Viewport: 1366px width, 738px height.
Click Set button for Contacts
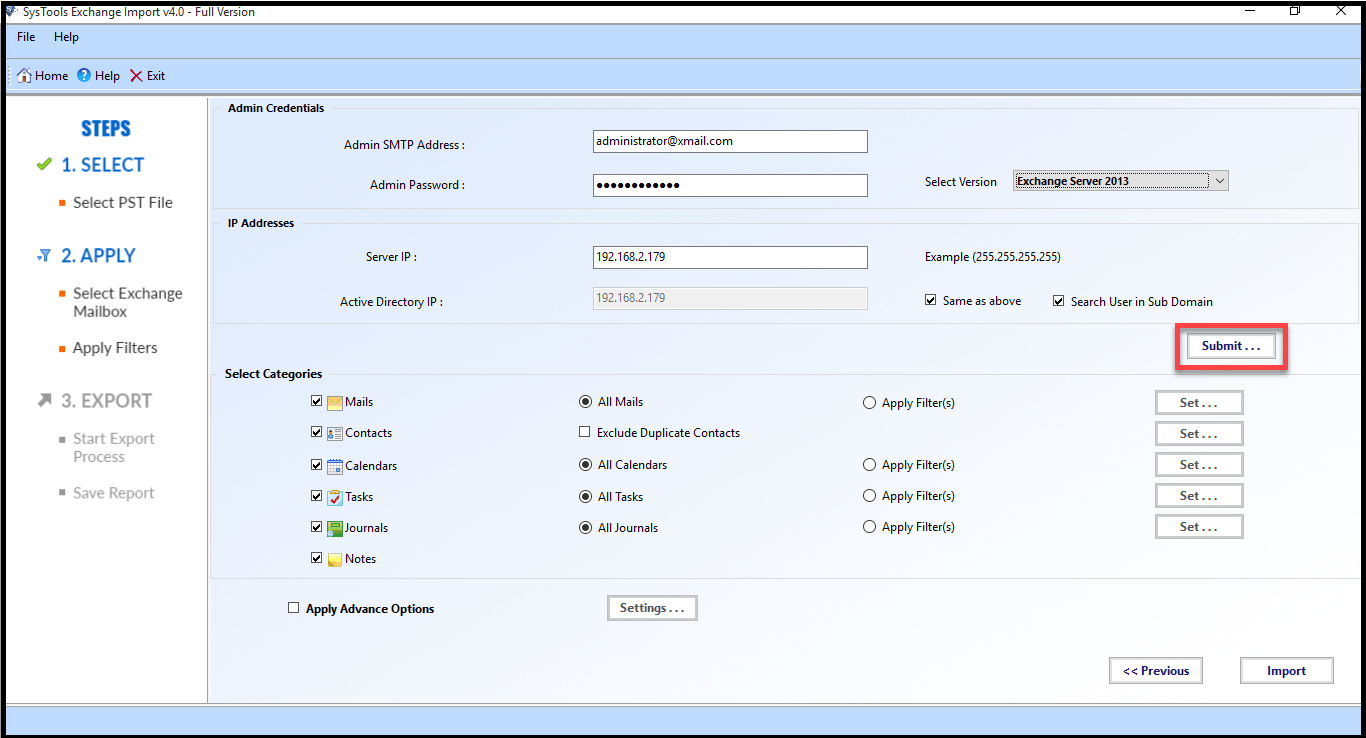[x=1199, y=434]
